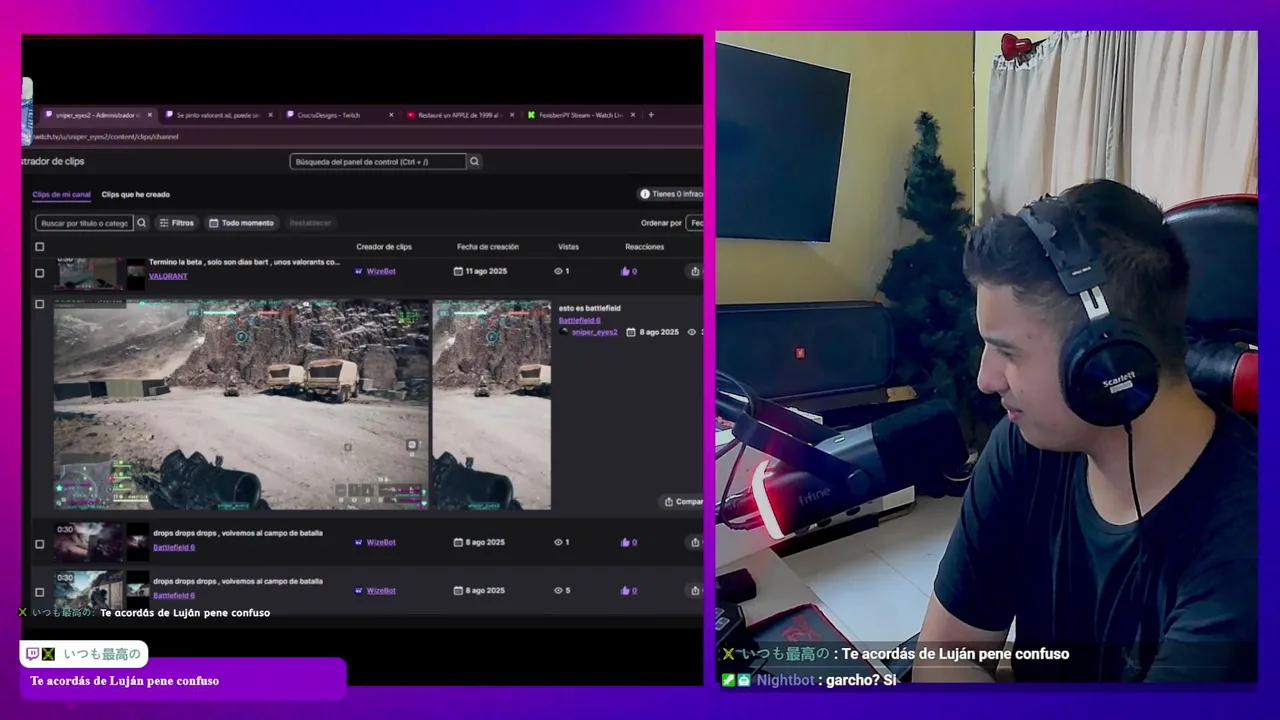This screenshot has height=720, width=1280.
Task: Focus the 'Búsqueda del panel de control' field
Action: 378,161
